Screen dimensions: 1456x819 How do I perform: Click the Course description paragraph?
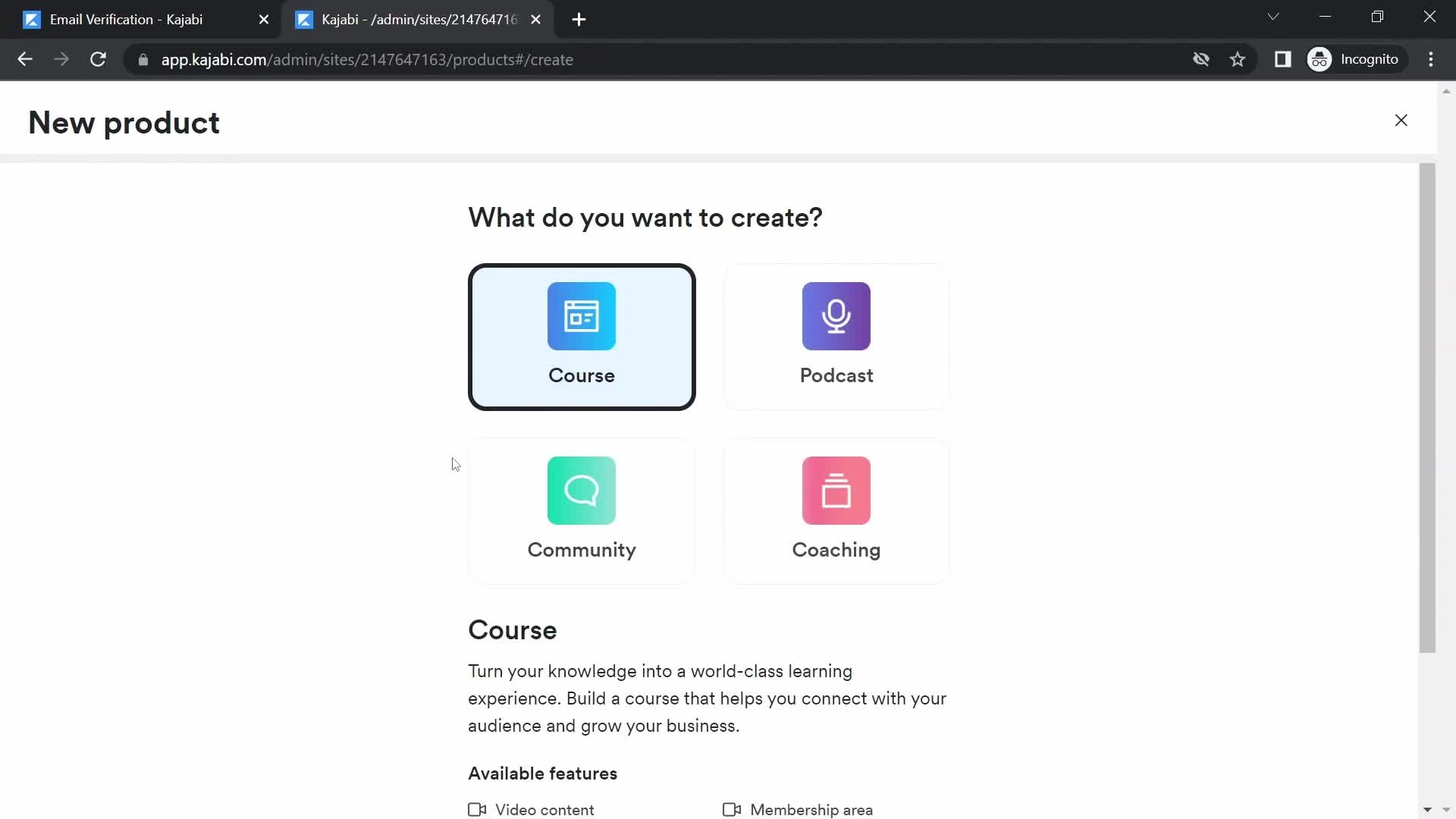(x=707, y=698)
